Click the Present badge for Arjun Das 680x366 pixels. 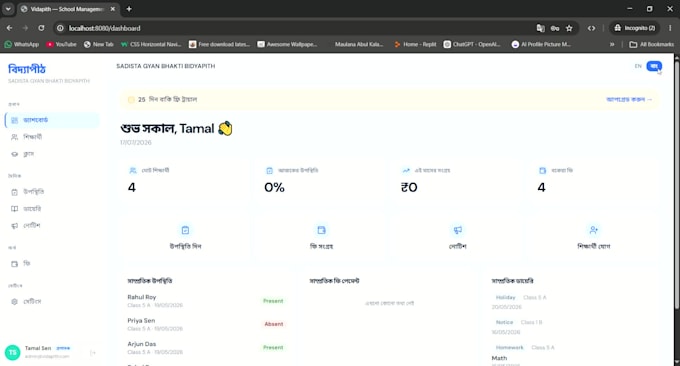tap(273, 347)
